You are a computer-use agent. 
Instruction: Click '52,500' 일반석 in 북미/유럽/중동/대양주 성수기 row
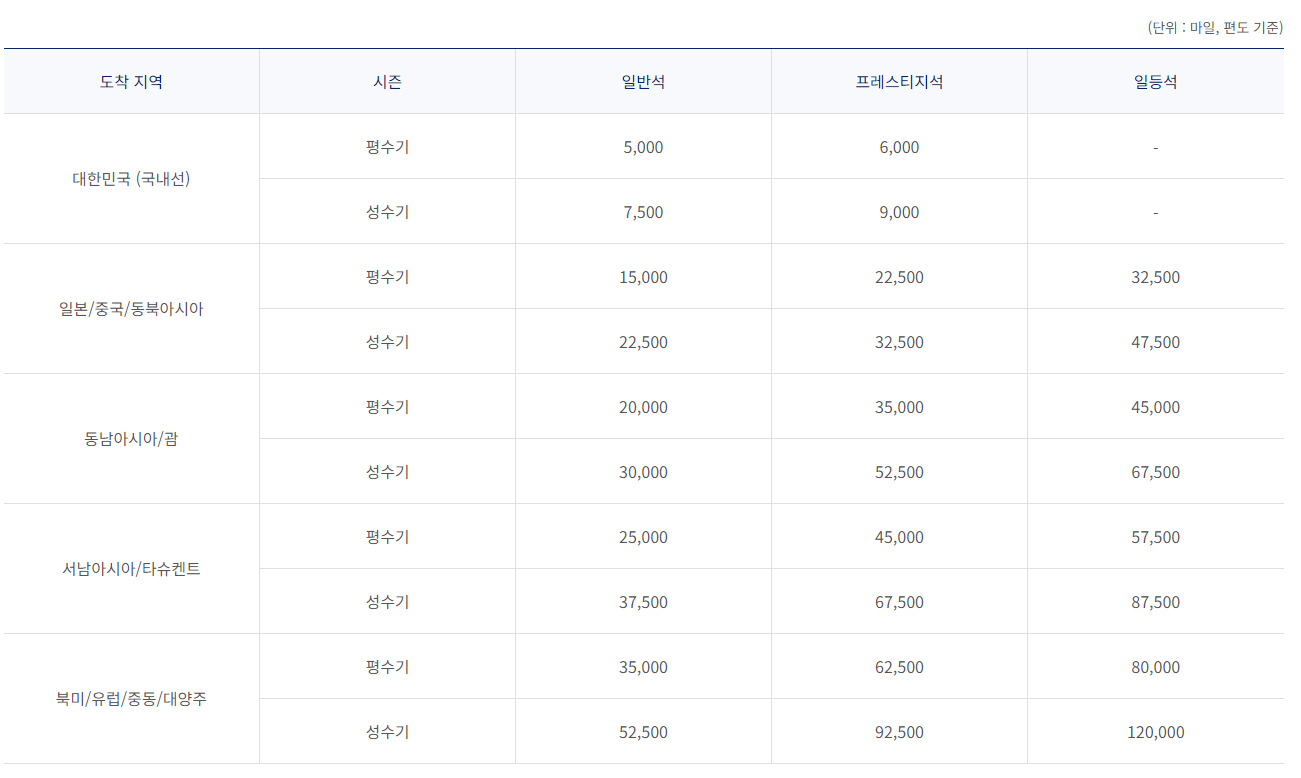click(643, 732)
